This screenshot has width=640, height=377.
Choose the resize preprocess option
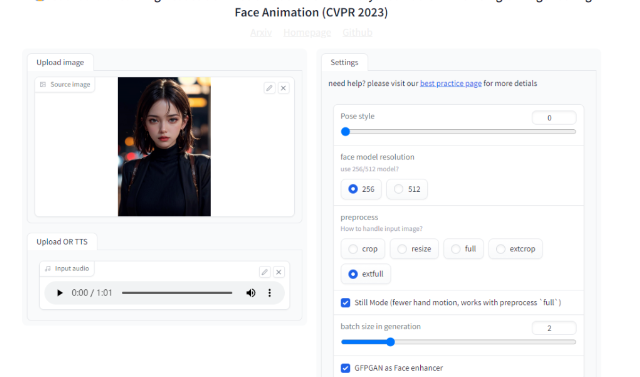[x=414, y=249]
